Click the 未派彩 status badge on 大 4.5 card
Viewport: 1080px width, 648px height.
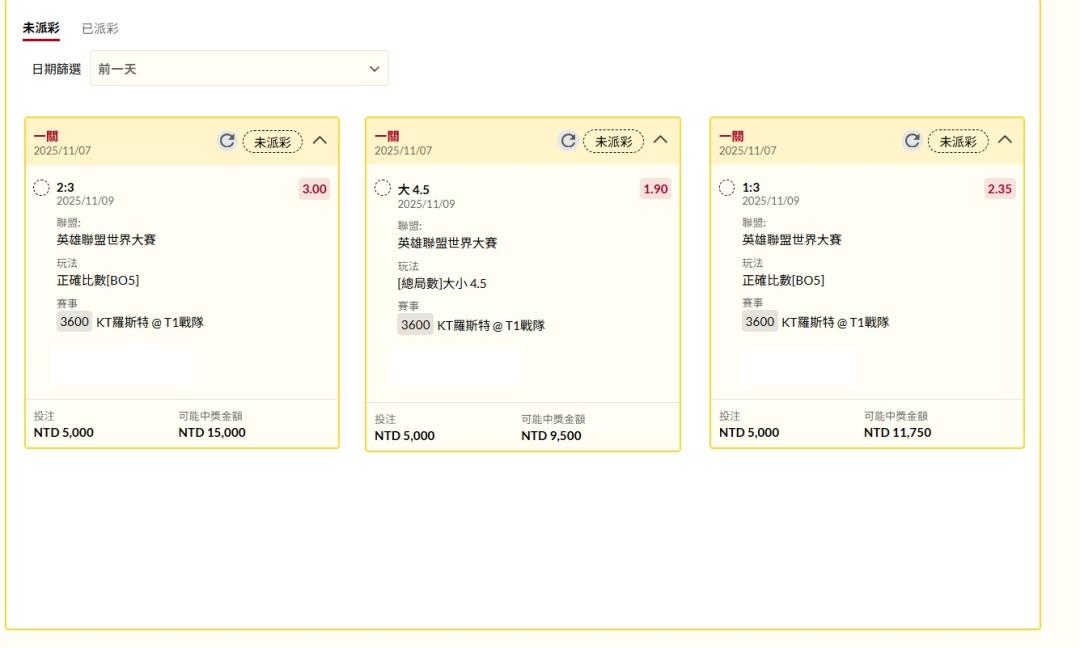(x=613, y=142)
